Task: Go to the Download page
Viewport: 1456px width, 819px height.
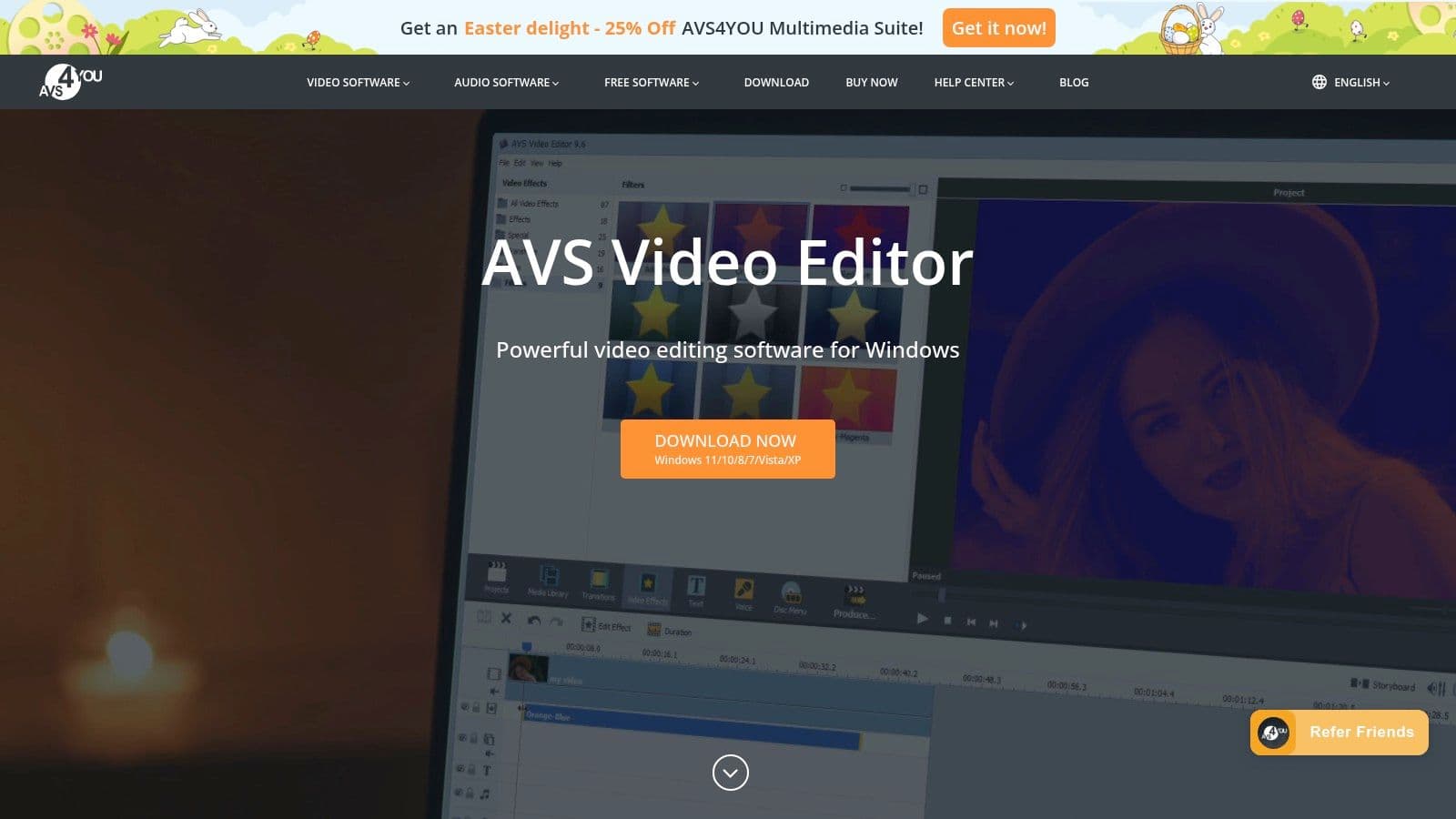Action: tap(776, 82)
